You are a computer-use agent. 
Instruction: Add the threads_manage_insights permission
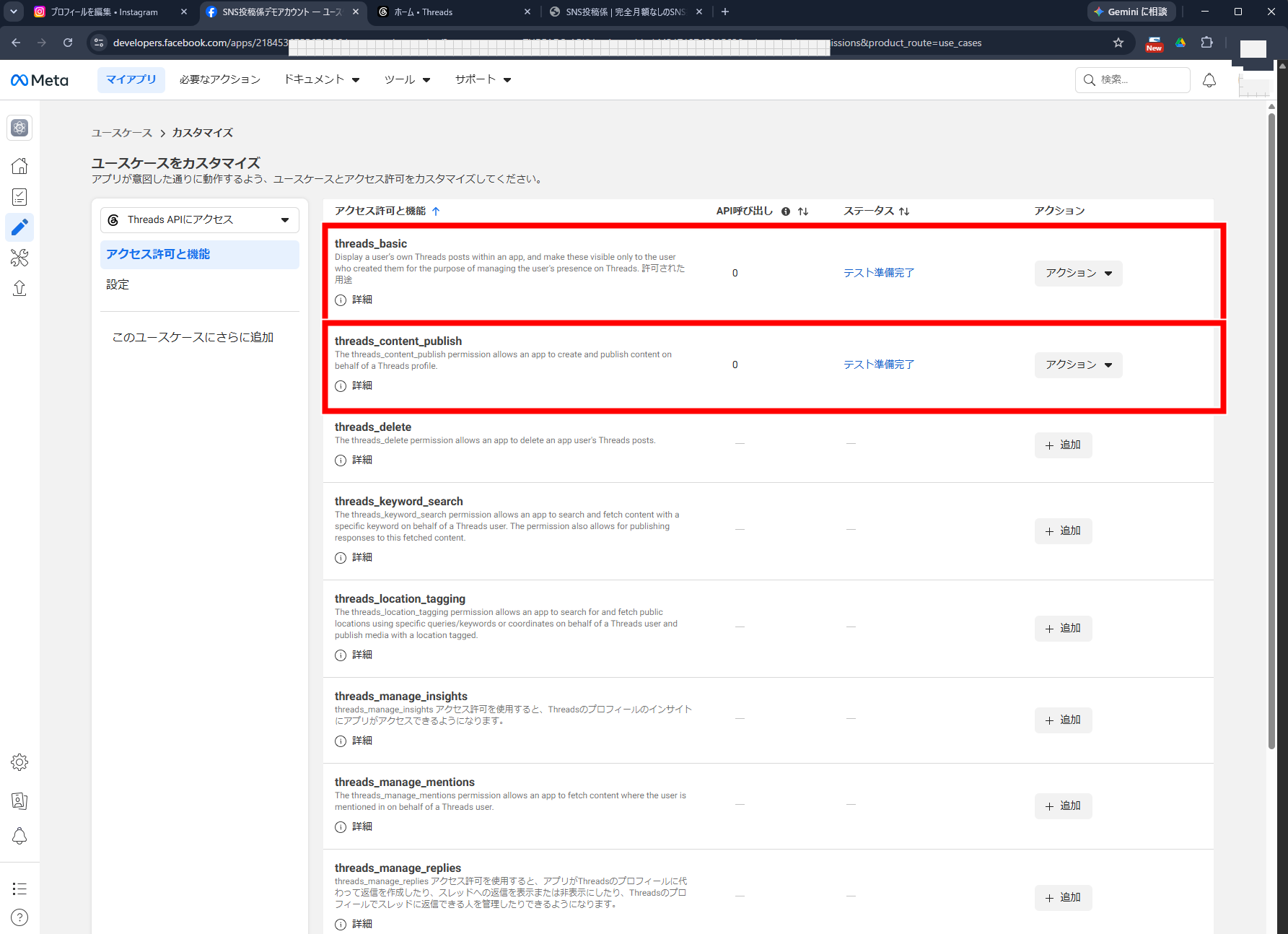click(x=1063, y=720)
